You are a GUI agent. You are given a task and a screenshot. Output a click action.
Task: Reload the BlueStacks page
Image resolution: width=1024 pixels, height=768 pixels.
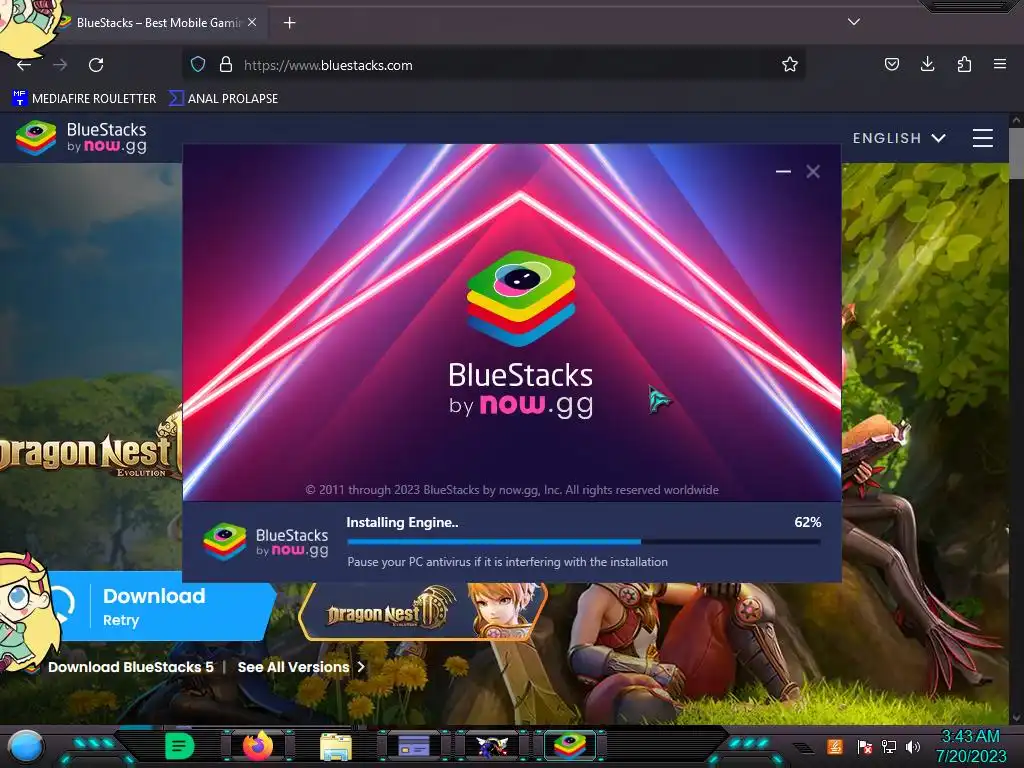point(96,65)
